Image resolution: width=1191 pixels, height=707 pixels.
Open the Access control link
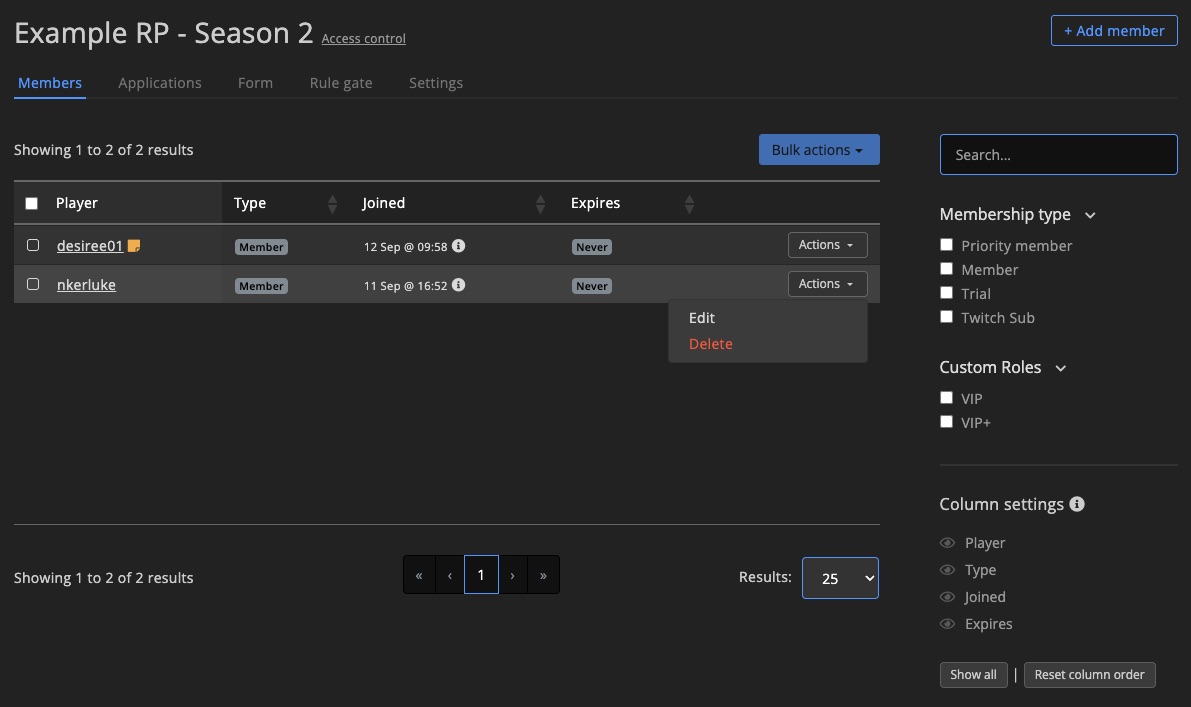[x=363, y=39]
